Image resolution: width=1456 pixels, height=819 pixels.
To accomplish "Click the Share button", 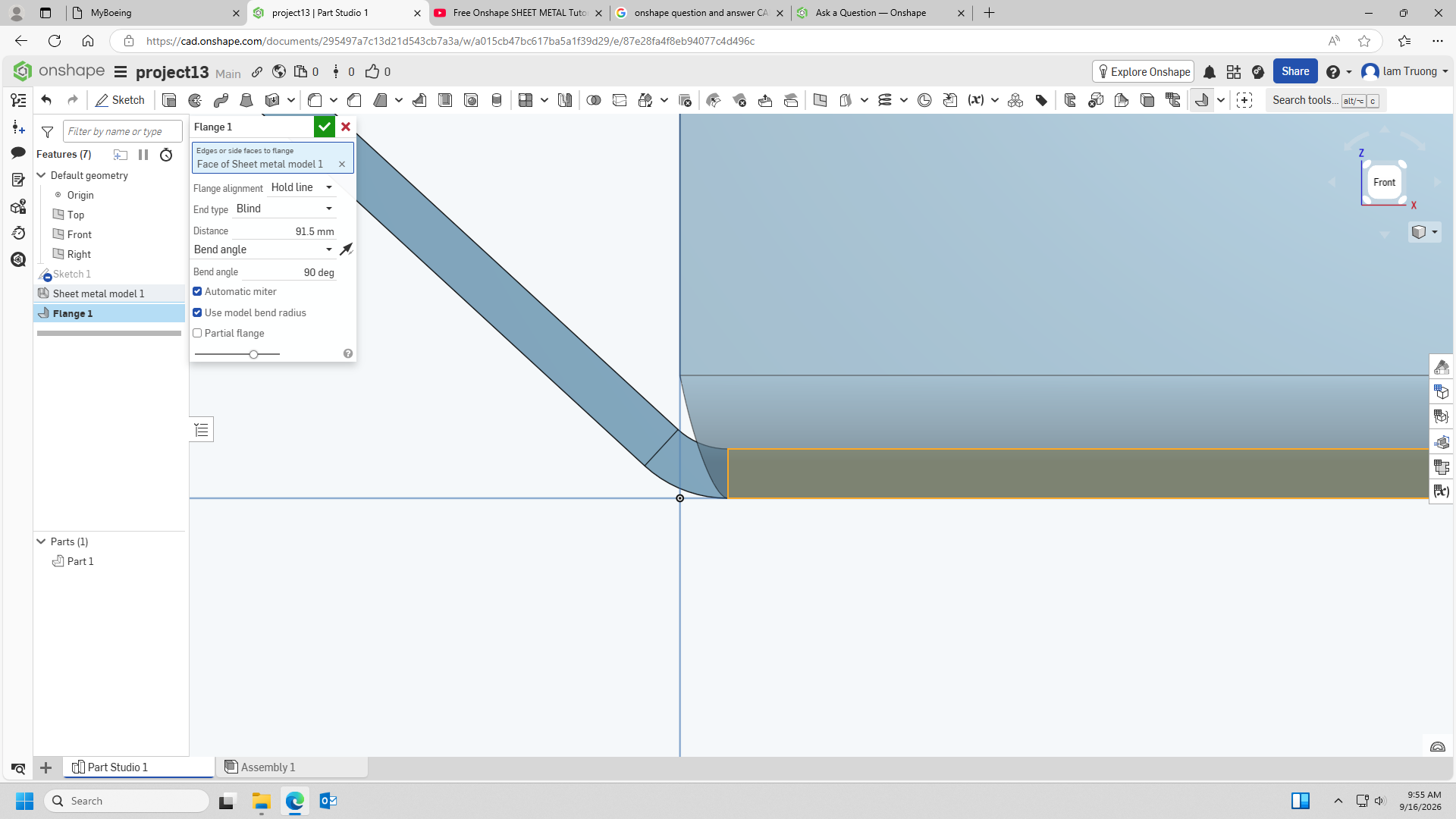I will pyautogui.click(x=1295, y=71).
